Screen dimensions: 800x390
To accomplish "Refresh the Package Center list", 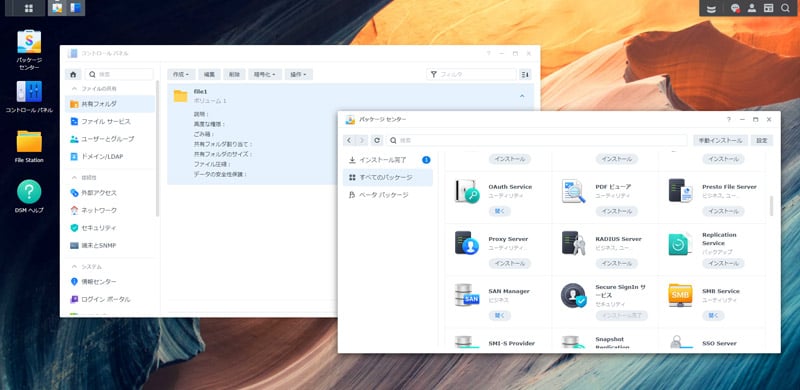I will click(x=377, y=140).
